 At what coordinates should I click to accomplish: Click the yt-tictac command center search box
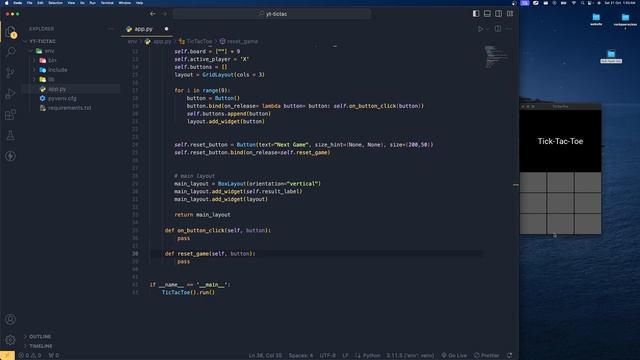click(272, 13)
